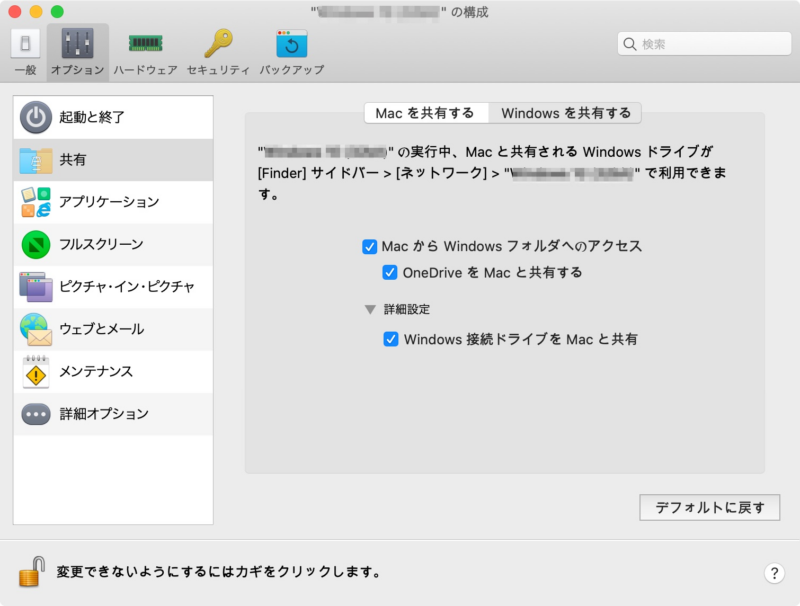This screenshot has height=606, width=800.
Task: Select the フルスクリーン sidebar label
Action: click(x=101, y=244)
